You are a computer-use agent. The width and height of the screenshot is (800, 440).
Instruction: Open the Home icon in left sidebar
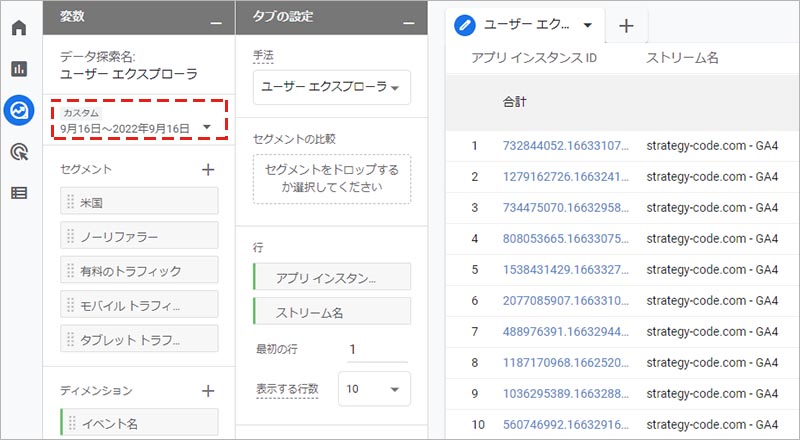coord(19,27)
